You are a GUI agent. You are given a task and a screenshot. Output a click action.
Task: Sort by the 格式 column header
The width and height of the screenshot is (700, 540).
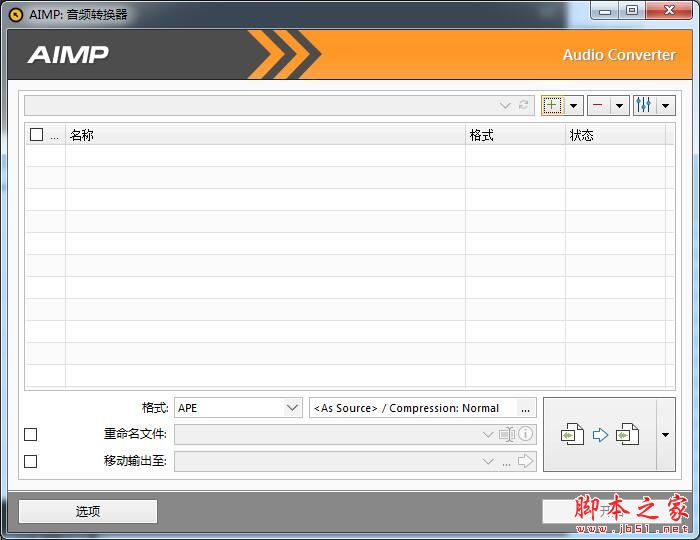click(x=515, y=135)
